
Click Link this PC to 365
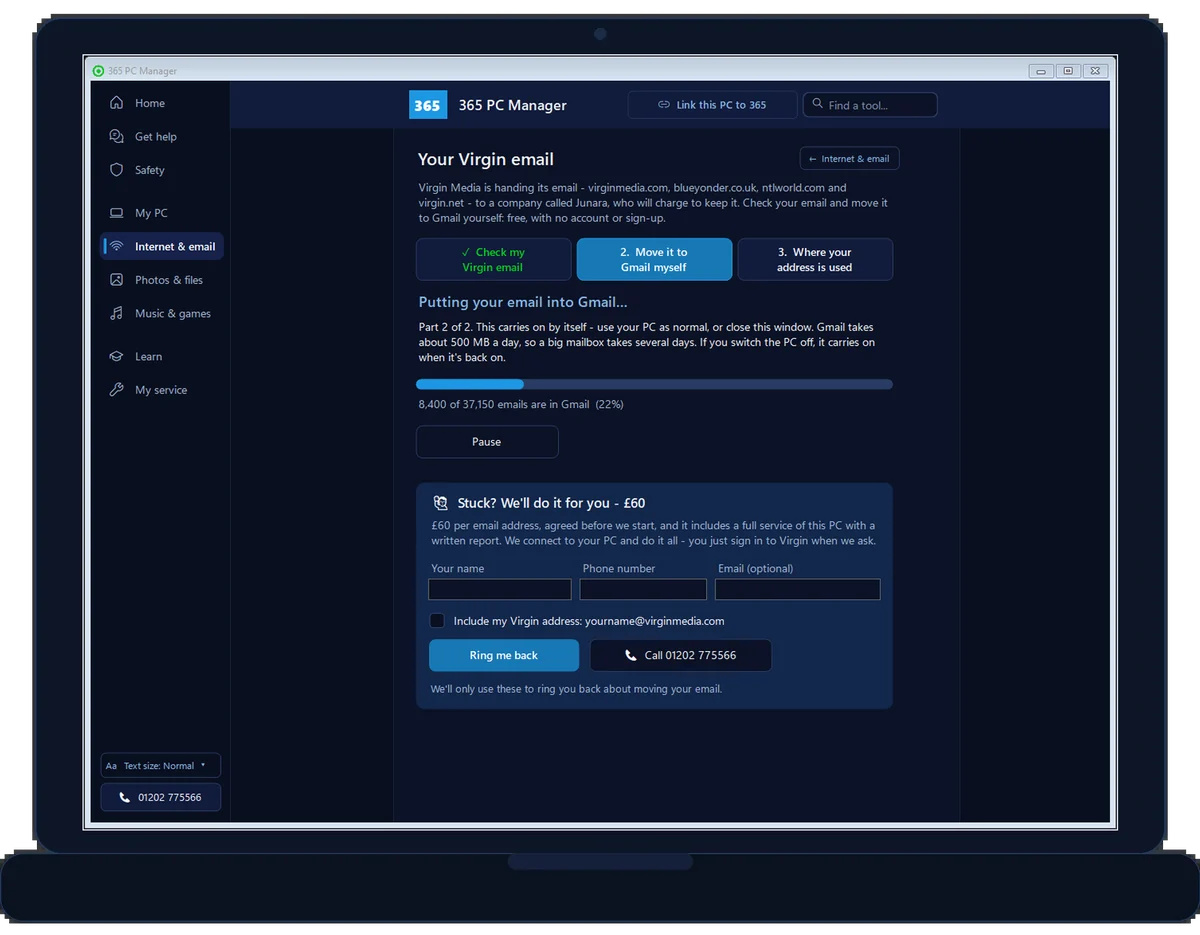pyautogui.click(x=712, y=105)
